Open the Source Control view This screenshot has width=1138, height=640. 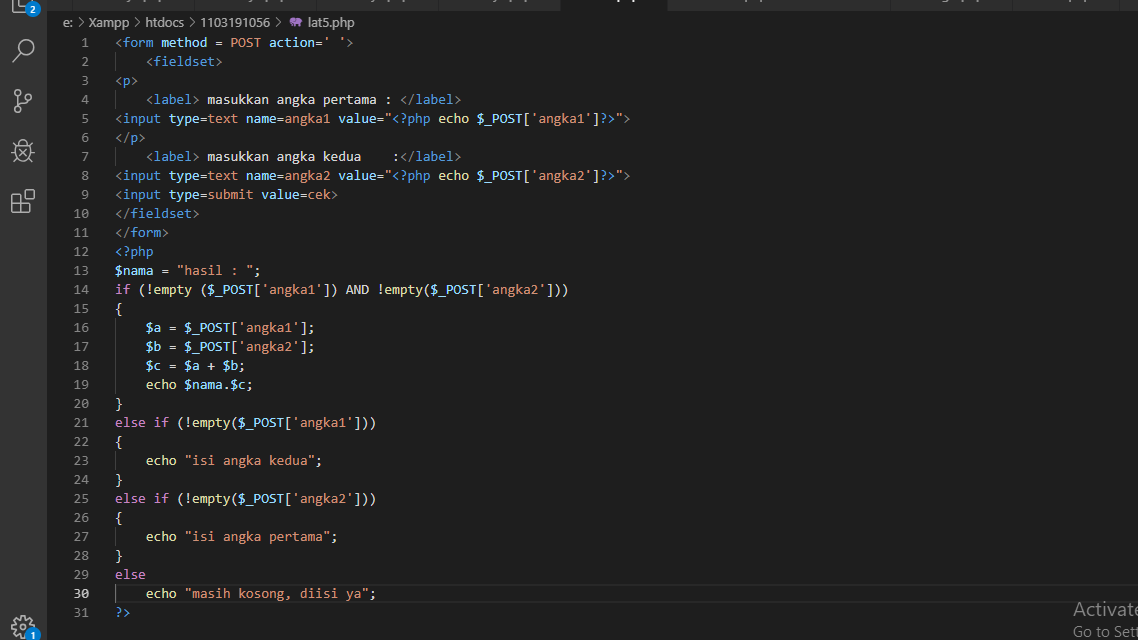click(23, 101)
